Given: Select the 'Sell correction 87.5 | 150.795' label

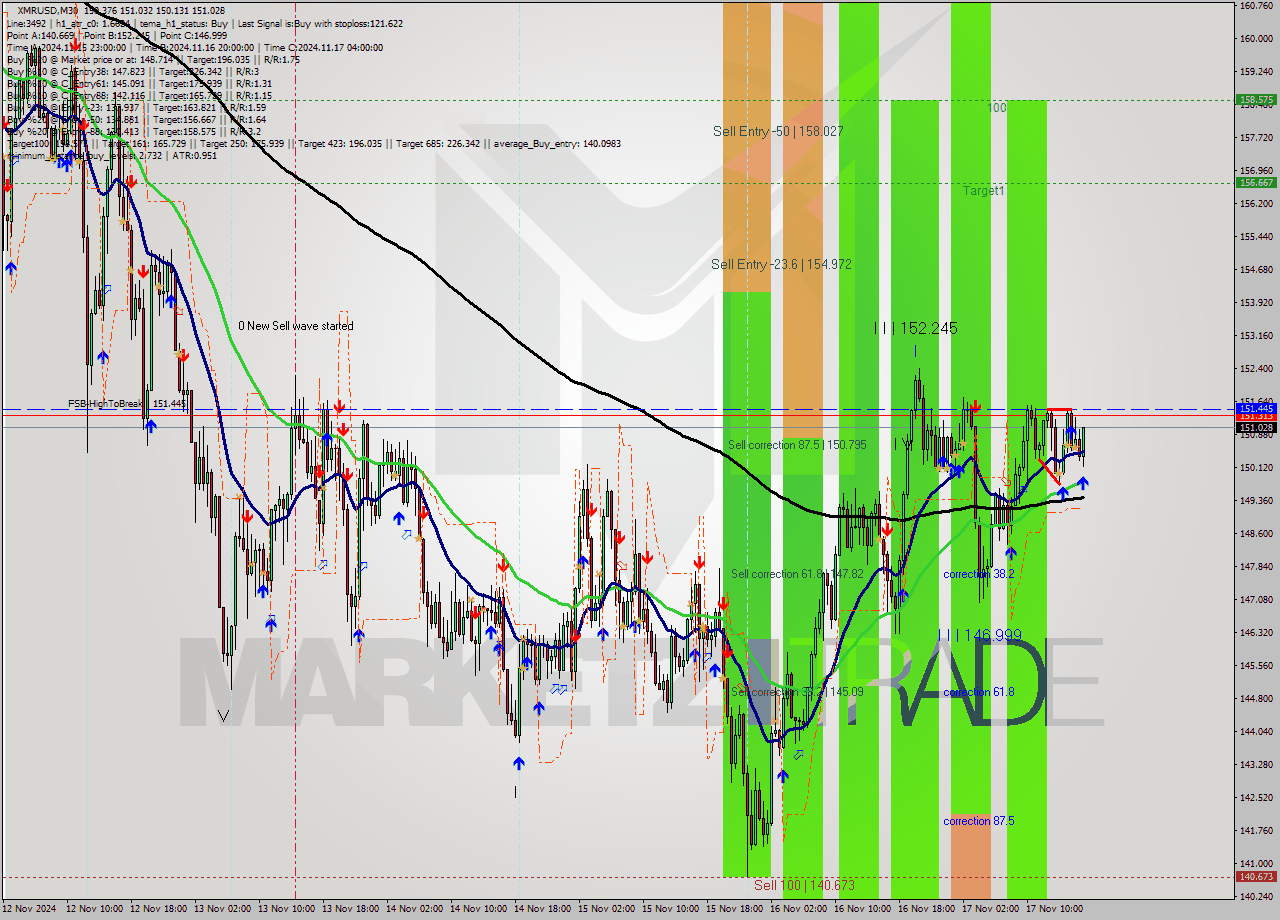Looking at the screenshot, I should (x=797, y=444).
